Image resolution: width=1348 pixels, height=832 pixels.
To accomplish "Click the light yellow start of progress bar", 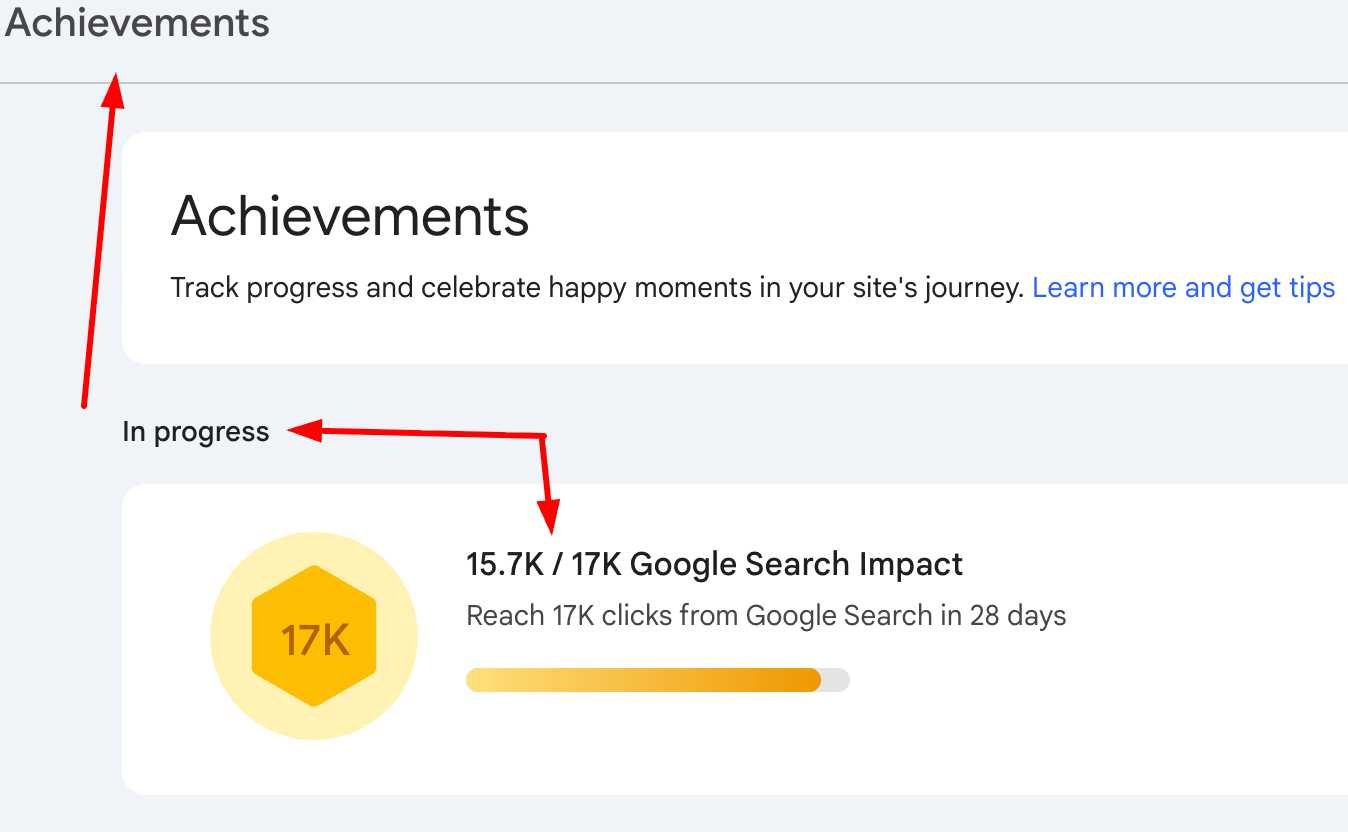I will point(482,680).
